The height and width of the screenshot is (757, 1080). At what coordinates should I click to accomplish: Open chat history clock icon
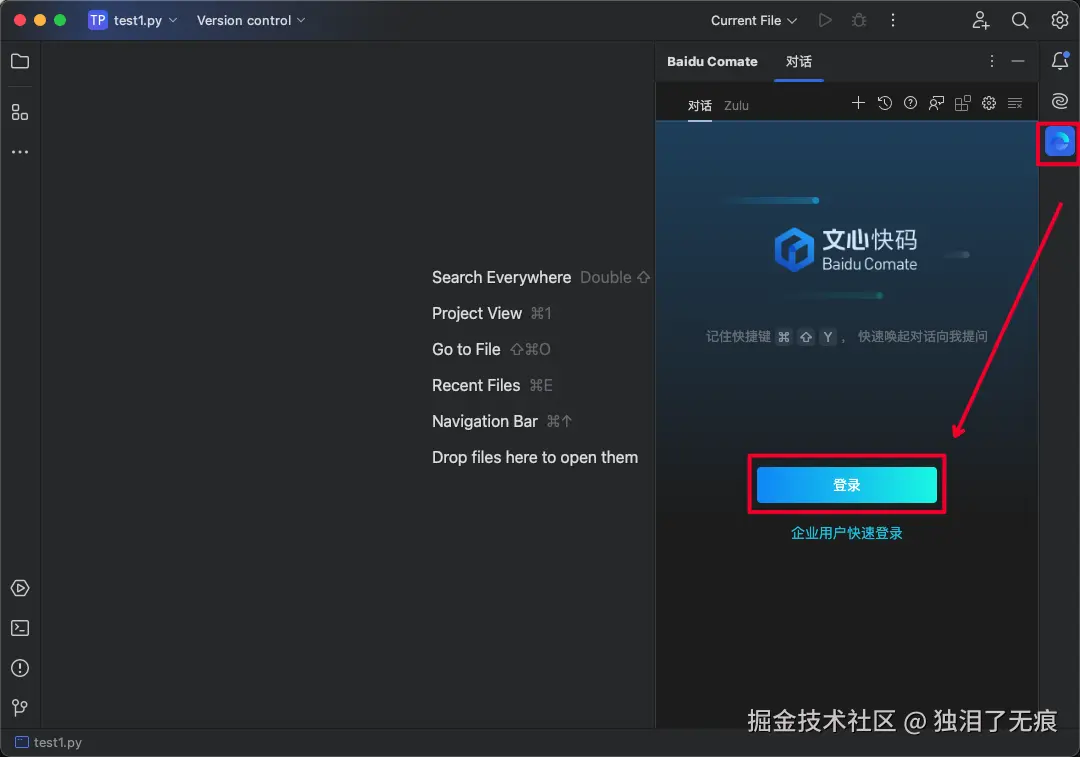[884, 103]
